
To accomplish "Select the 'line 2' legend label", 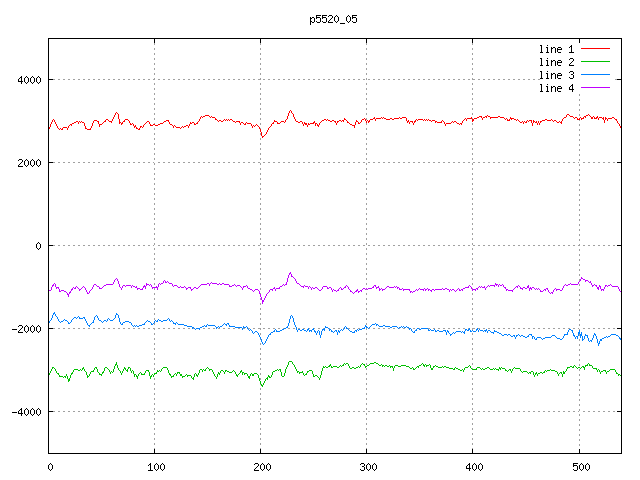I will 556,62.
